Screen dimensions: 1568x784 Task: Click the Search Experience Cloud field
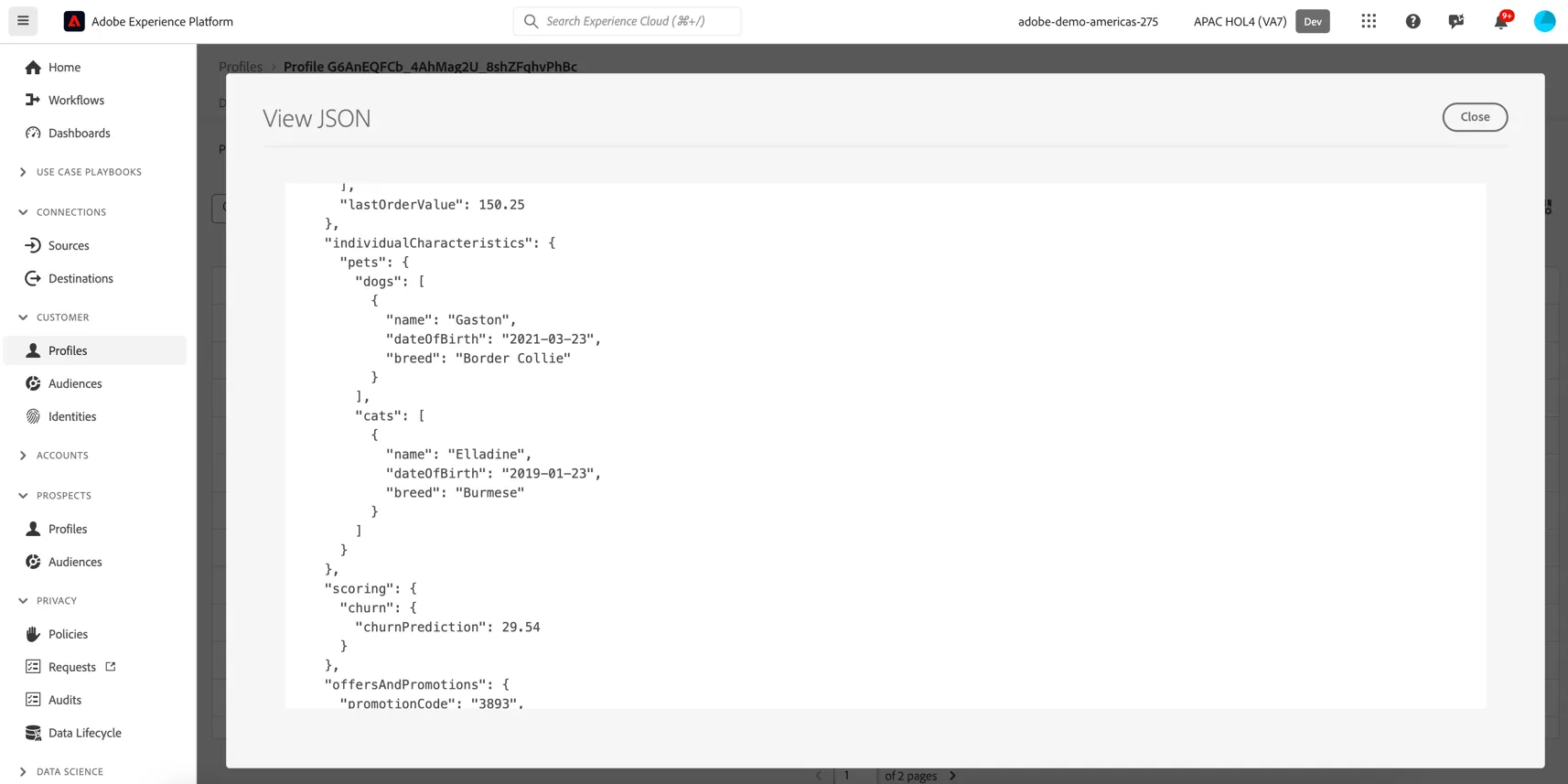[x=627, y=21]
